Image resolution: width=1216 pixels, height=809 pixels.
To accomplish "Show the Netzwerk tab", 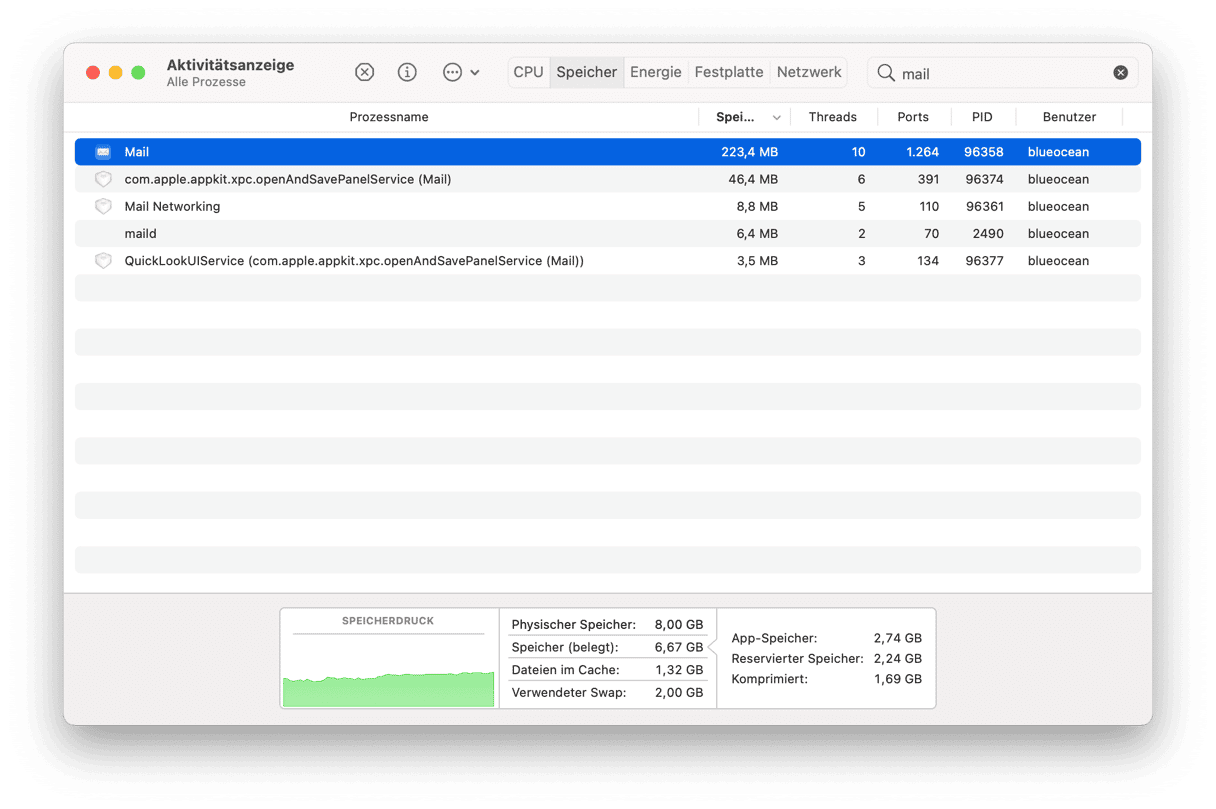I will pos(809,72).
